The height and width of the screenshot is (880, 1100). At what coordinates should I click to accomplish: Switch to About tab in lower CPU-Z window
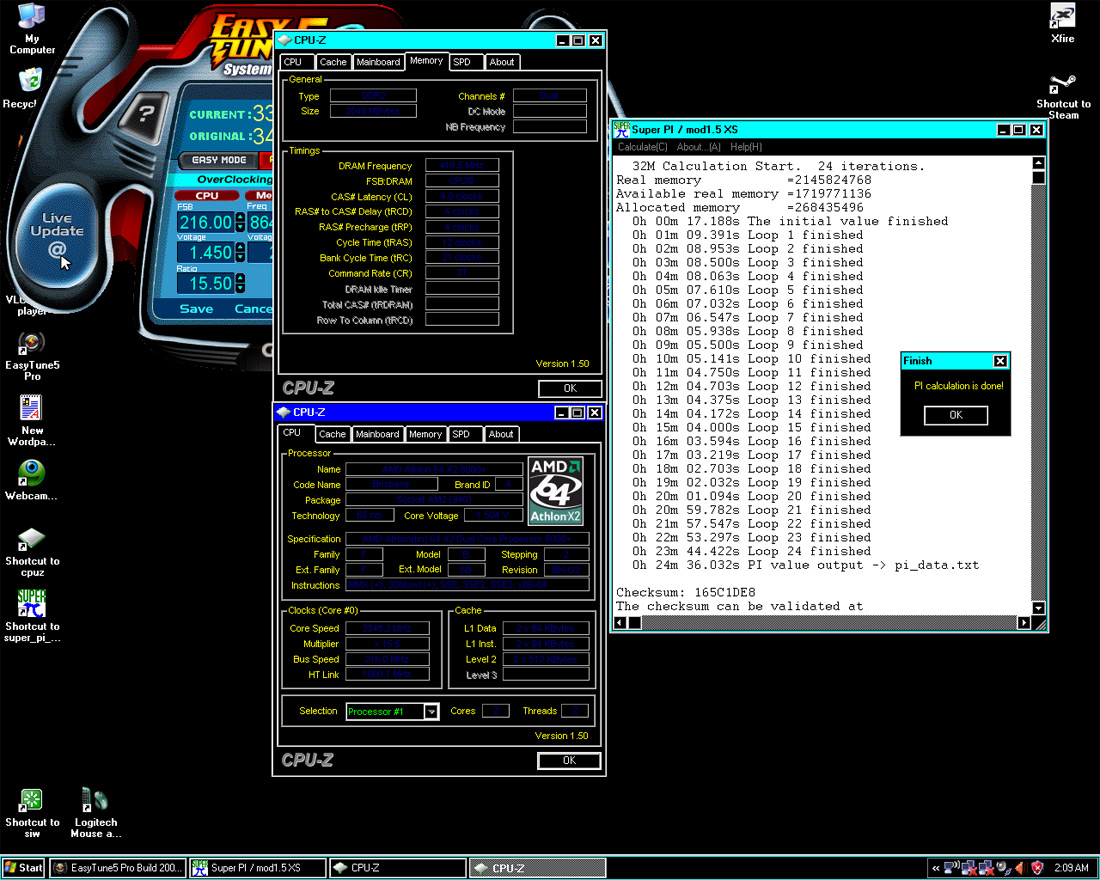click(501, 434)
